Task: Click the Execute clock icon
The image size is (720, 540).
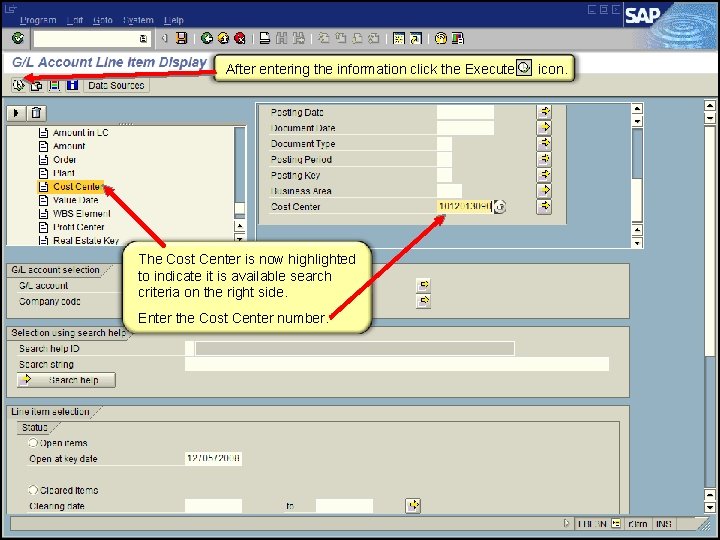Action: [x=18, y=85]
